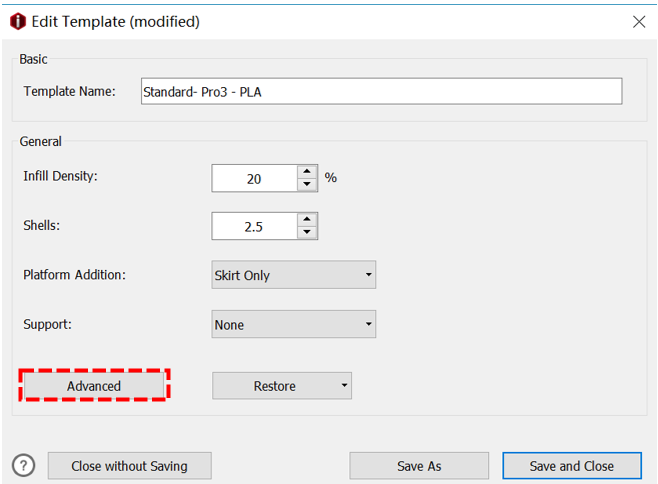Decrease Infill Density with down arrow

[x=307, y=185]
